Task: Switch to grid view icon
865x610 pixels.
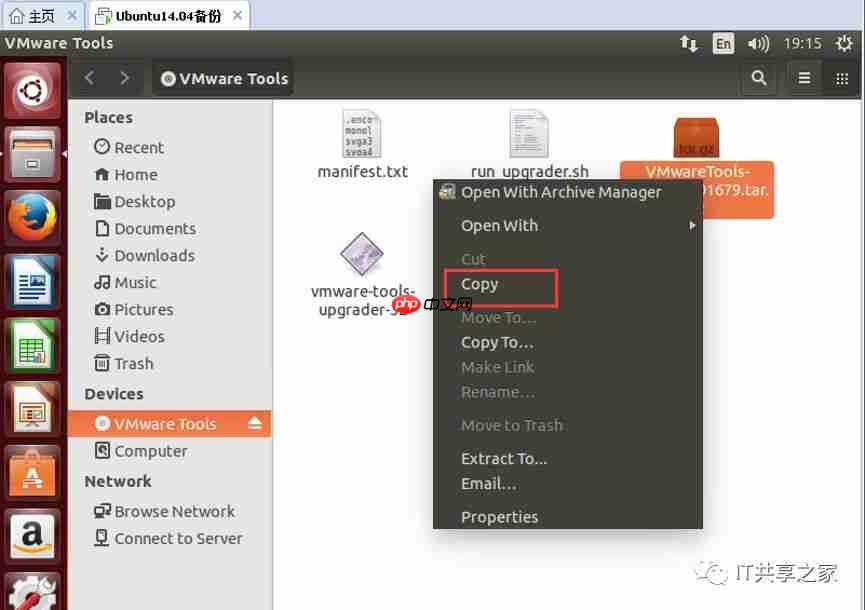Action: [842, 78]
